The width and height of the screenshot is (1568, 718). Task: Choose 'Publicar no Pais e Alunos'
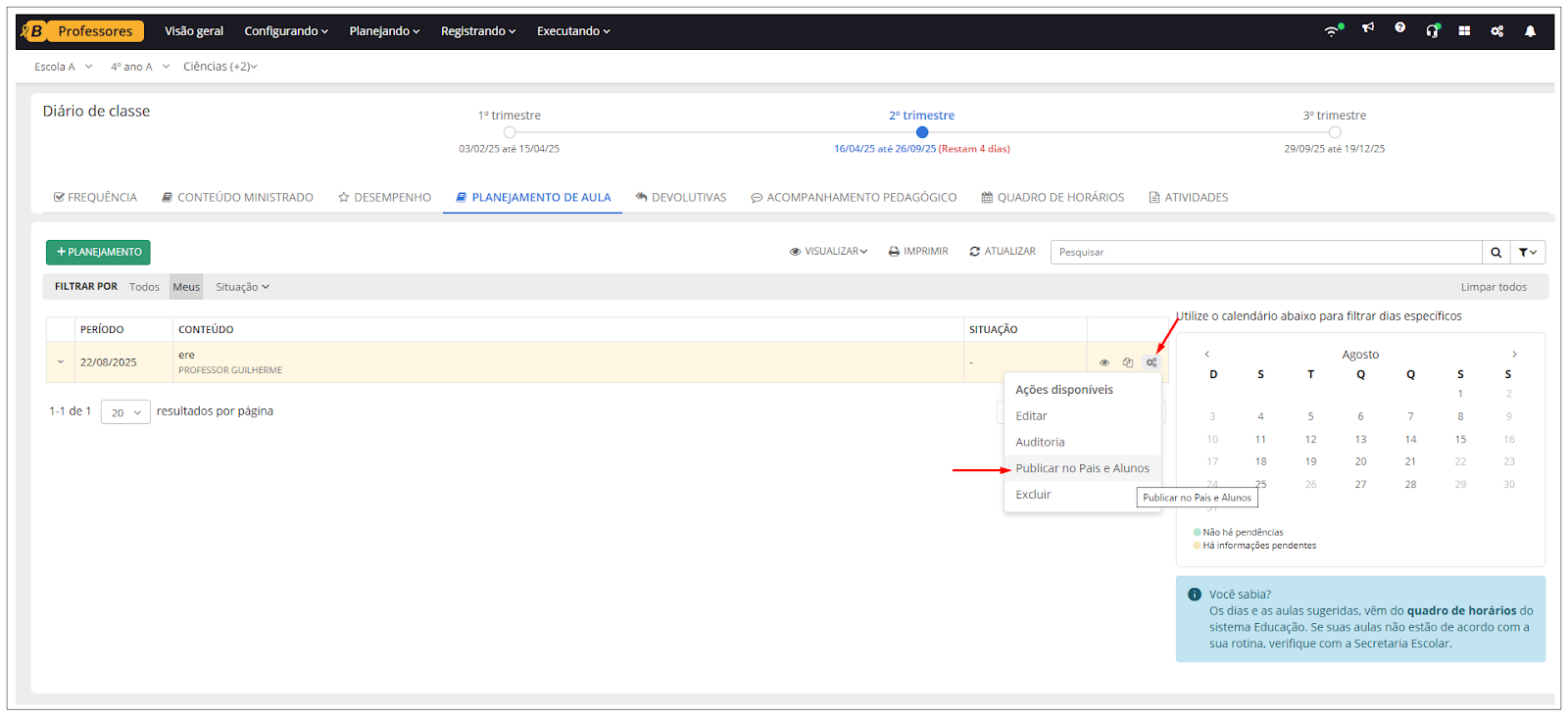tap(1082, 468)
